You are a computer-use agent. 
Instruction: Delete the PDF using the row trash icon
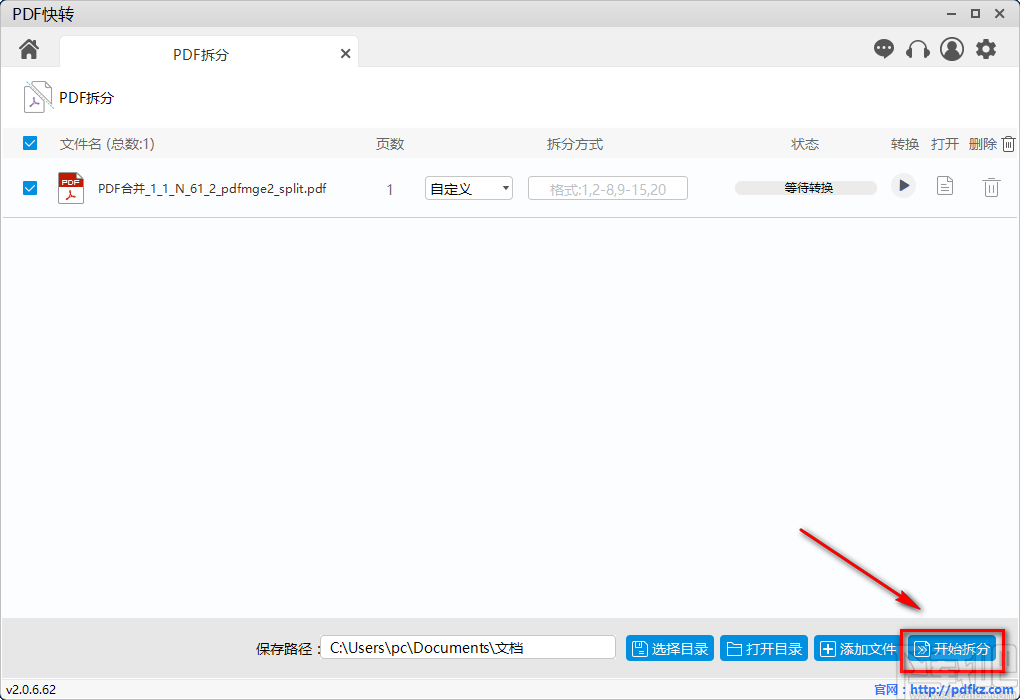(991, 186)
